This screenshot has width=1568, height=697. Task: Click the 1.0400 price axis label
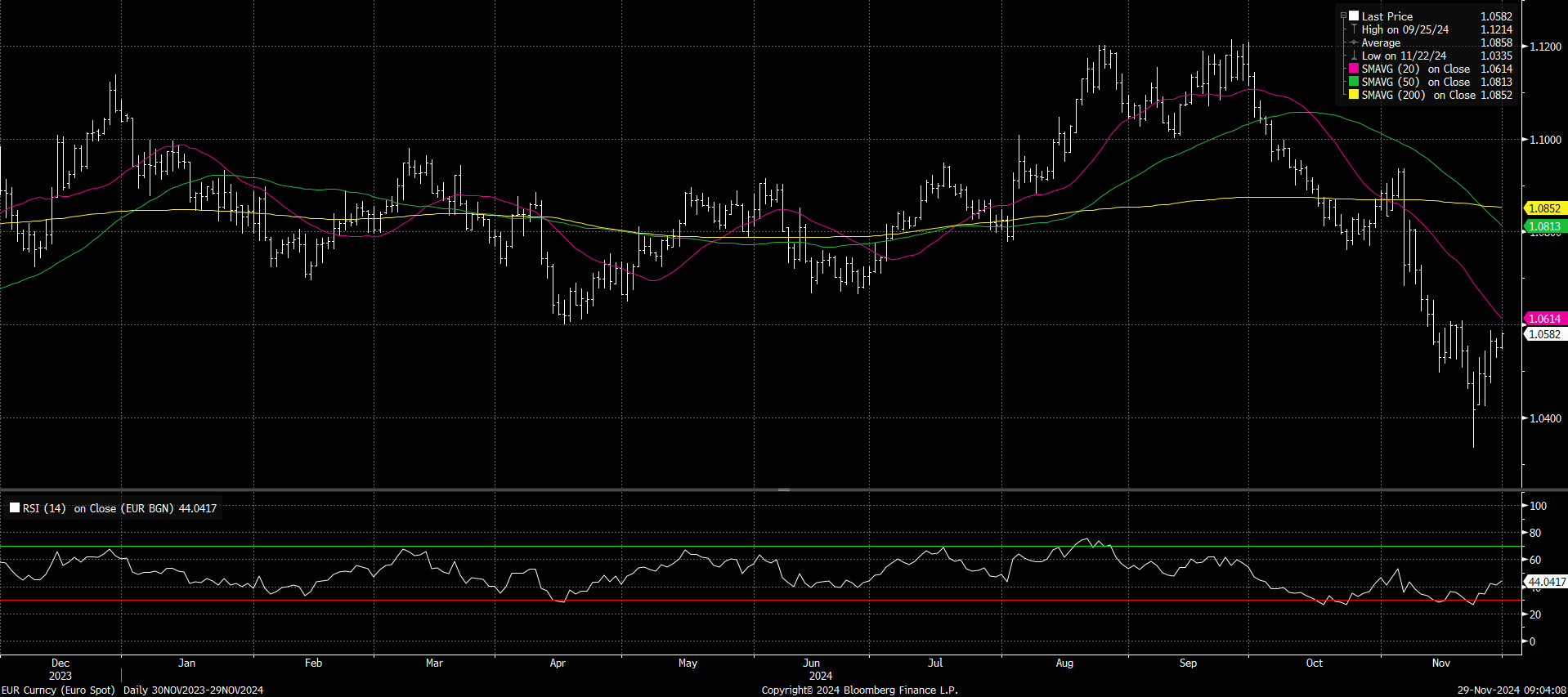pos(1545,418)
